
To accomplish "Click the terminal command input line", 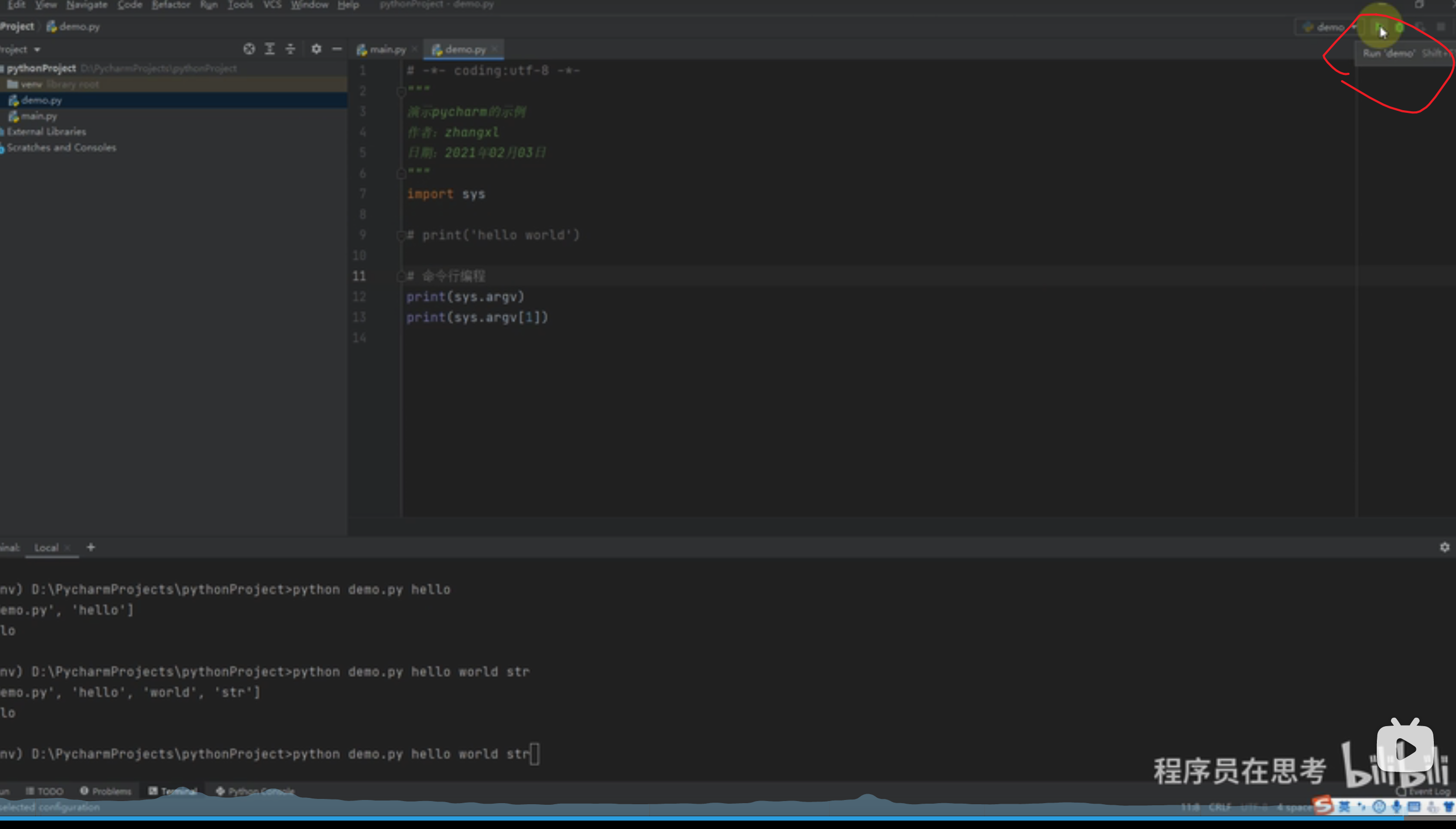I will point(269,755).
